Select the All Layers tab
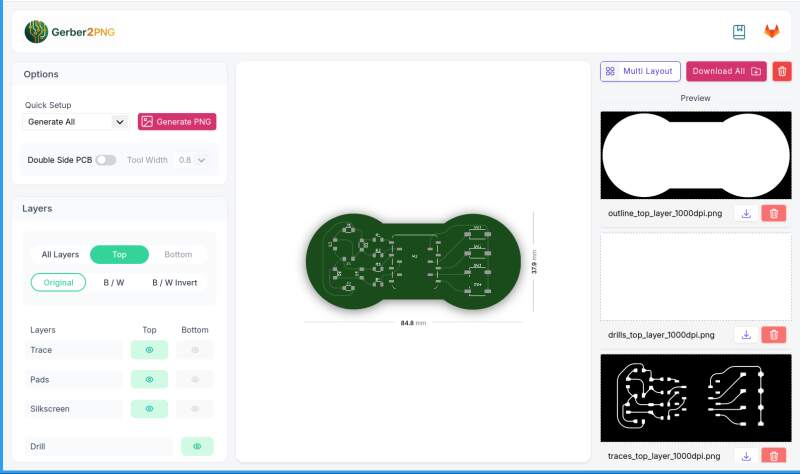Screen dimensions: 800x474 tap(60, 255)
